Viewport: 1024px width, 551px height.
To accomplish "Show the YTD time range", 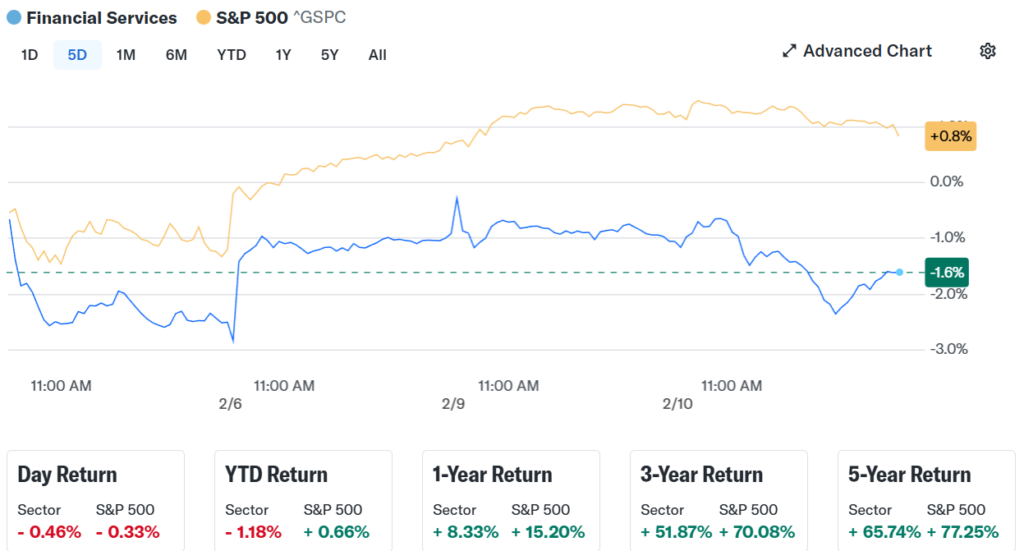I will point(231,55).
